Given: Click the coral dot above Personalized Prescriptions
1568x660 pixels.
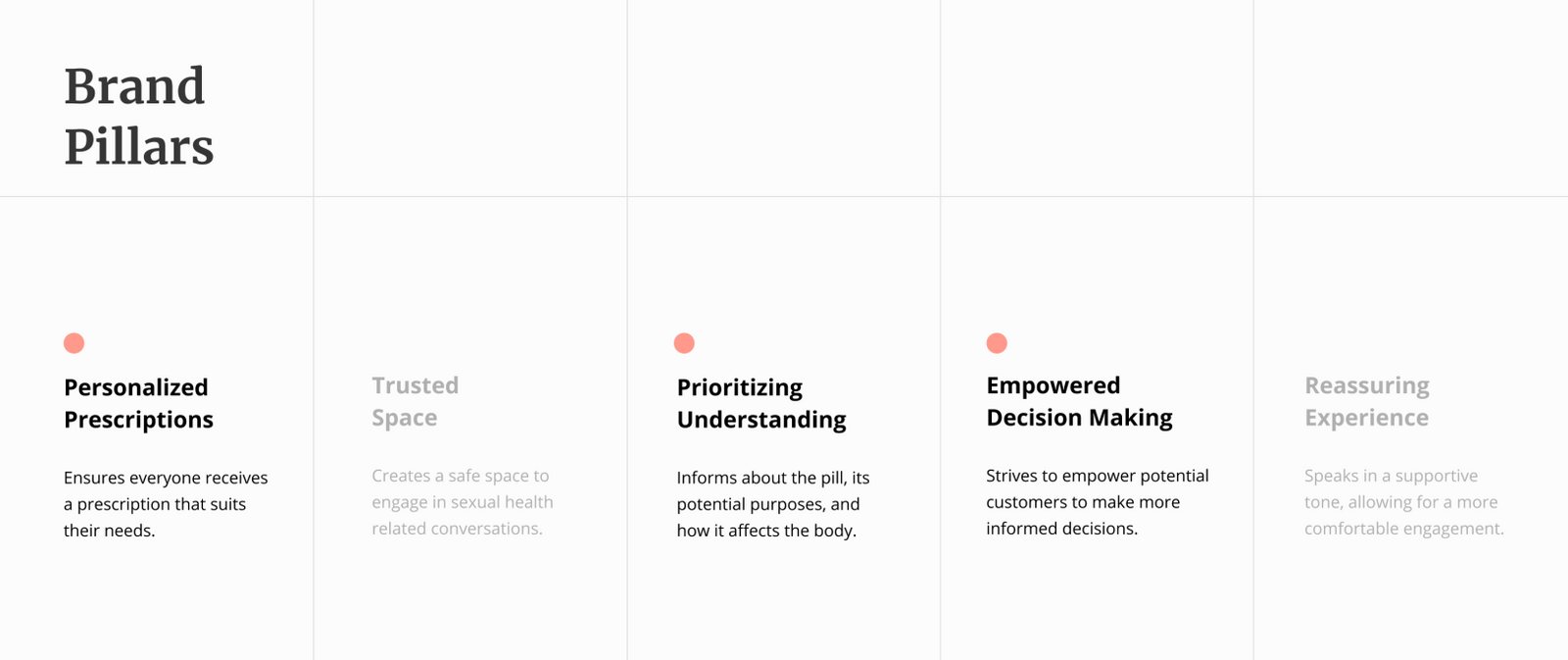Looking at the screenshot, I should 73,343.
